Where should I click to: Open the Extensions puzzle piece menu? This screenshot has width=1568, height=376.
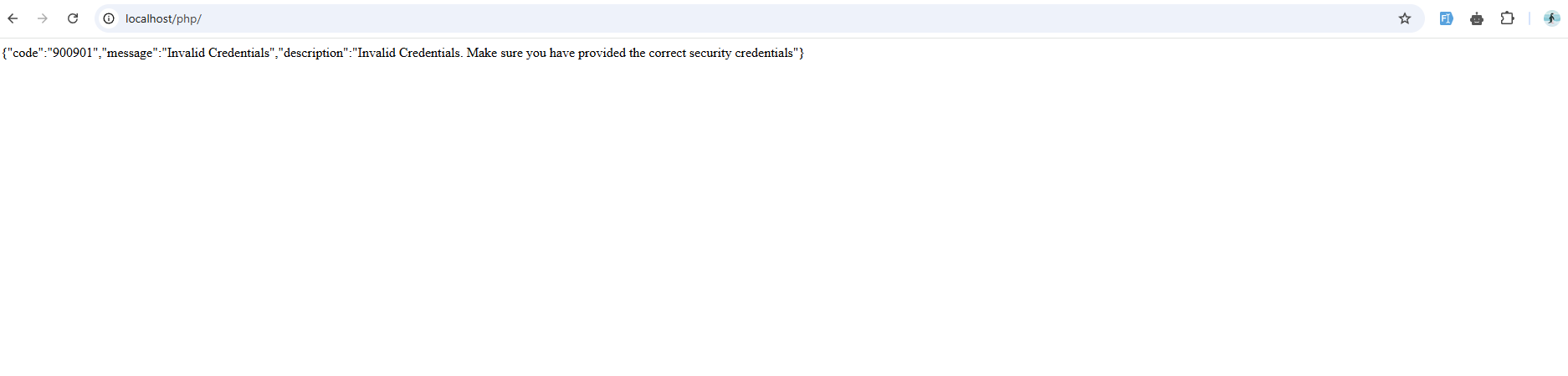[x=1507, y=18]
